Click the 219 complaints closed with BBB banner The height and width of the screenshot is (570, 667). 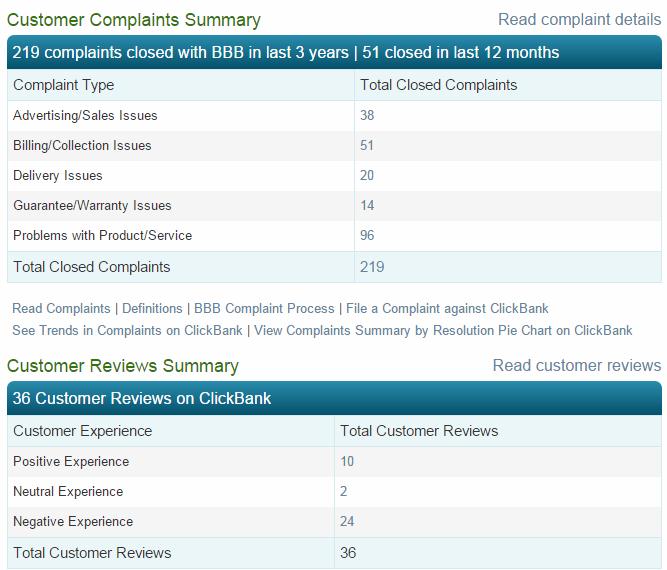click(334, 52)
